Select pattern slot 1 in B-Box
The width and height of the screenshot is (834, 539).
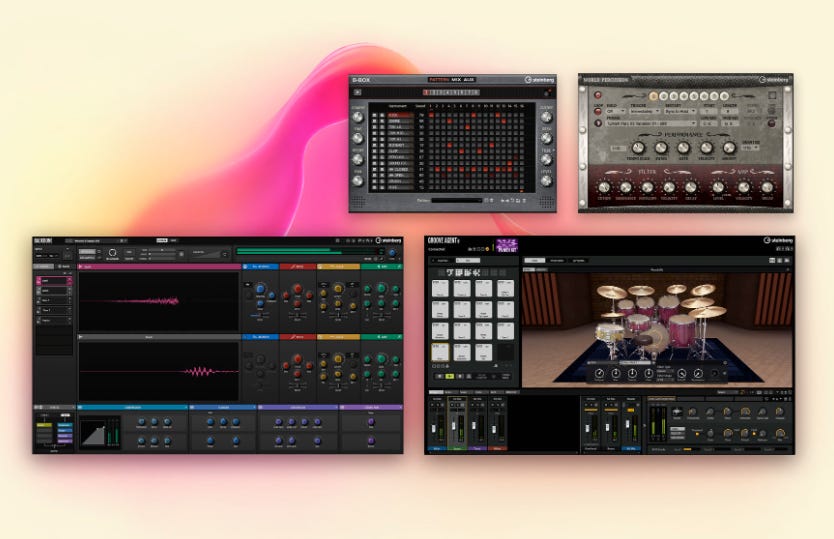[x=426, y=93]
